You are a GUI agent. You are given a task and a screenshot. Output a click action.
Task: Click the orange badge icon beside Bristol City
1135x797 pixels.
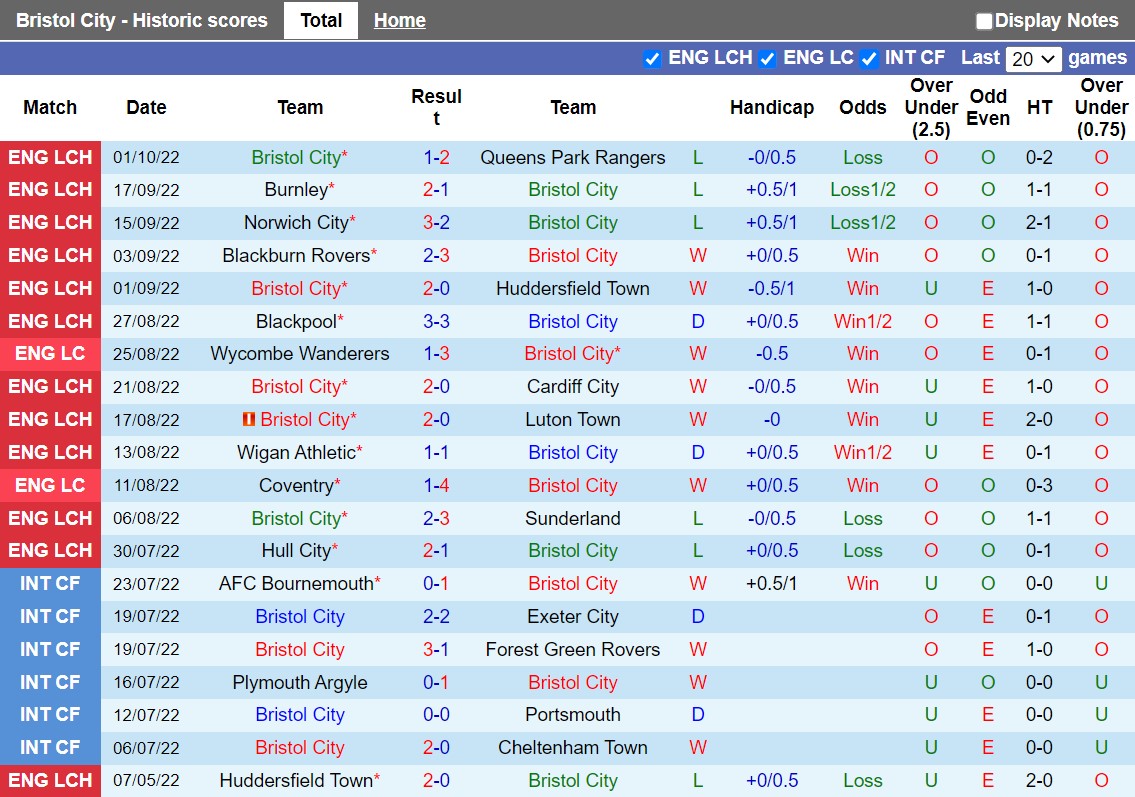(x=248, y=419)
